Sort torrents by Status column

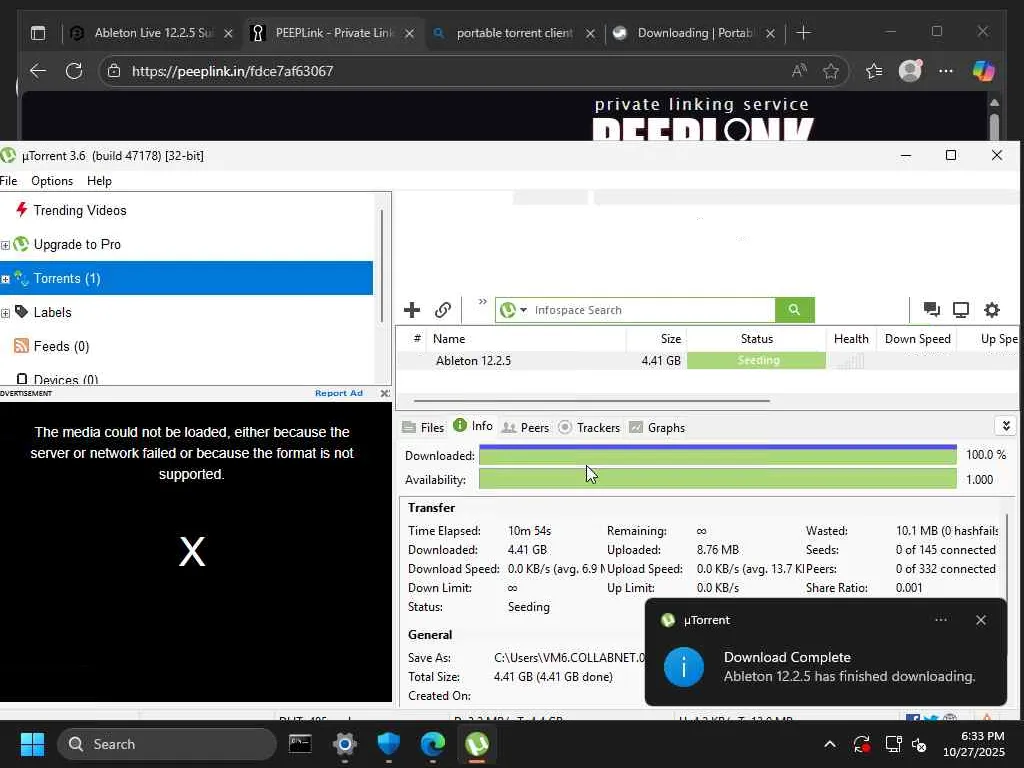click(x=756, y=339)
